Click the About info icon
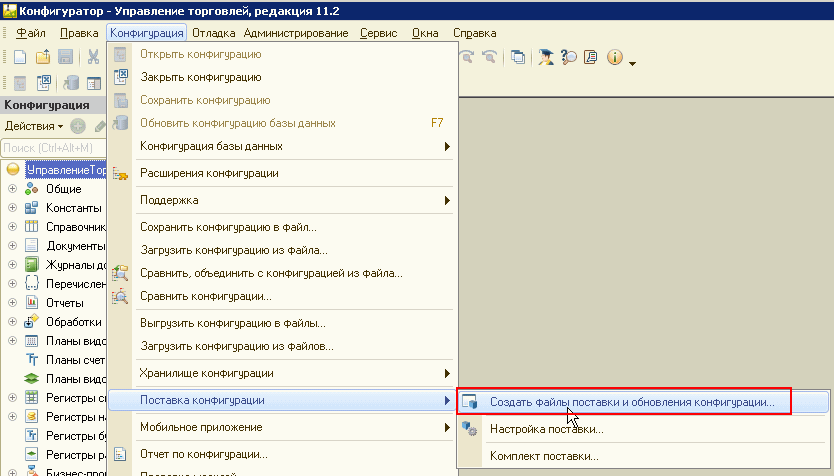Image resolution: width=834 pixels, height=476 pixels. (614, 57)
